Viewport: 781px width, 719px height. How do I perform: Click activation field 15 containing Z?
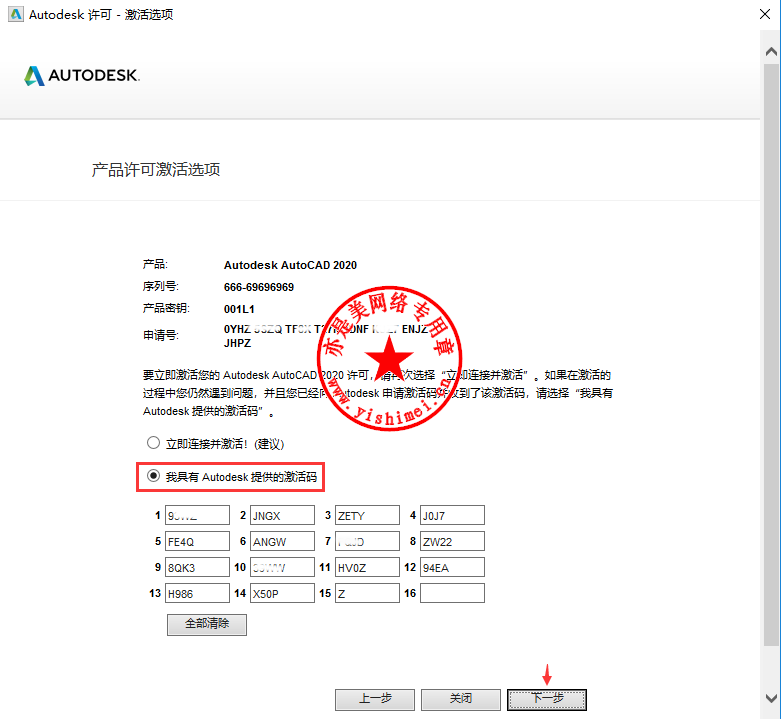pos(368,594)
